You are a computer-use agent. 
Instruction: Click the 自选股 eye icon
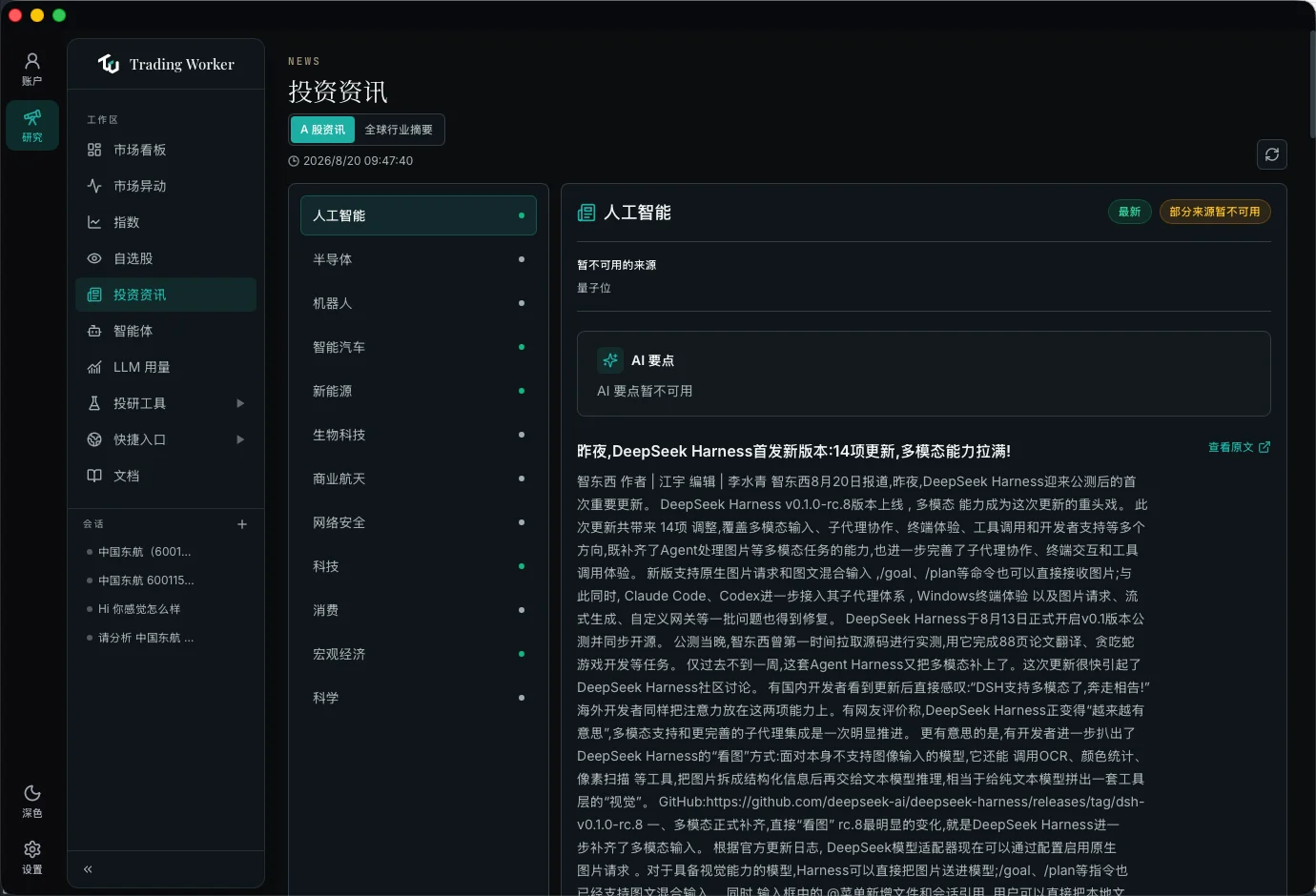point(94,258)
